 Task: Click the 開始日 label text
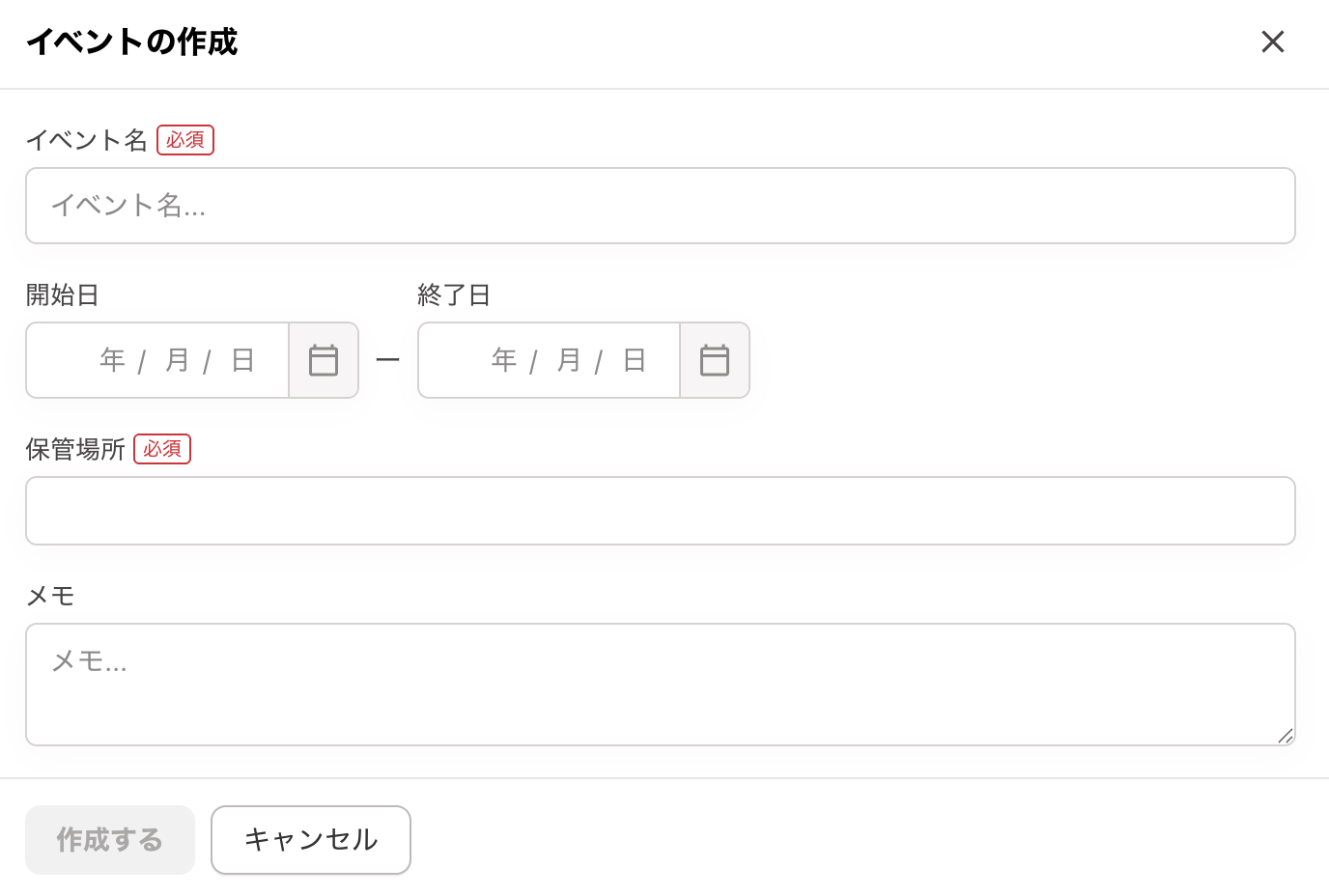click(63, 295)
